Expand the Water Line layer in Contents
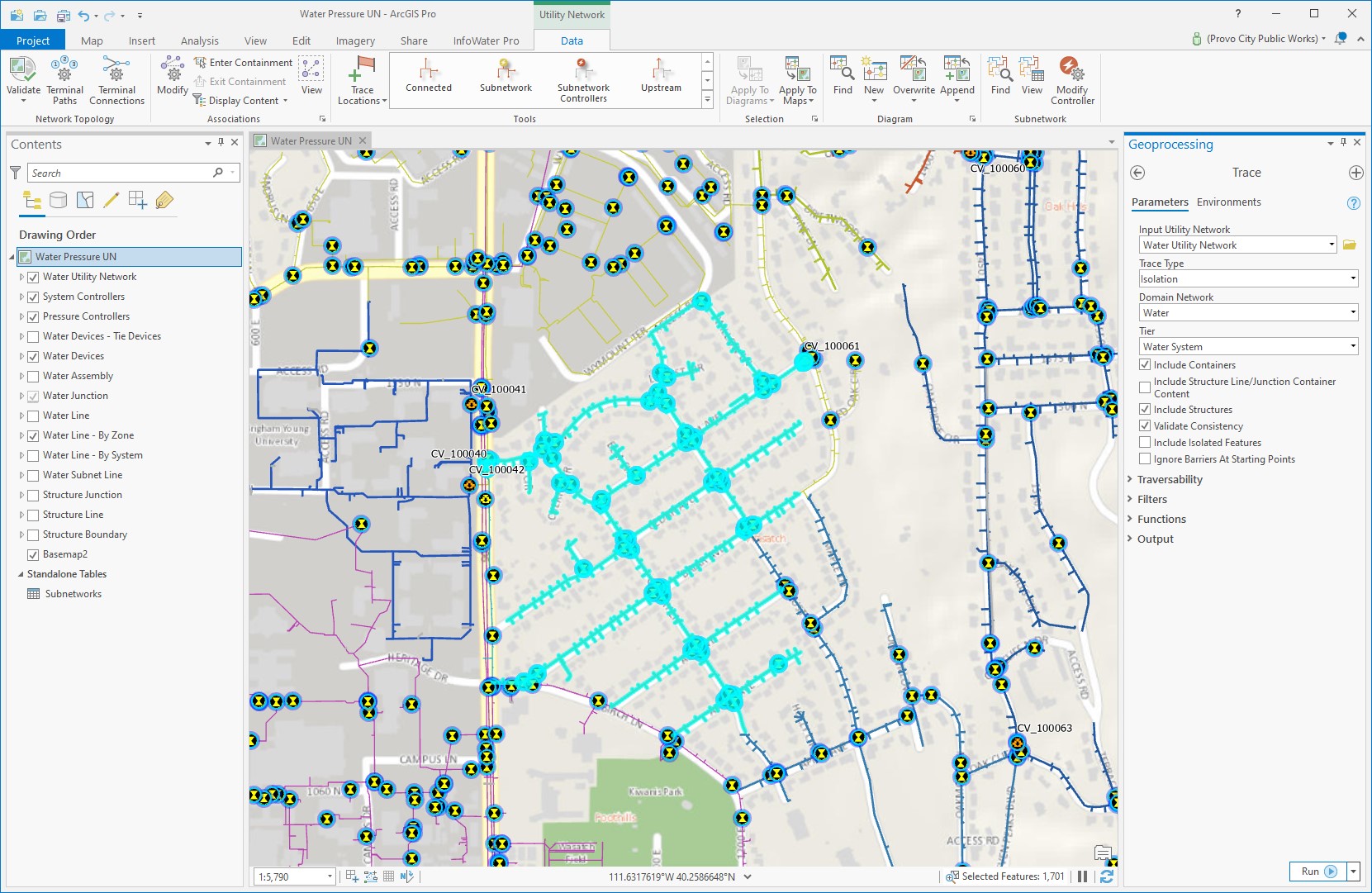This screenshot has width=1372, height=893. [21, 416]
